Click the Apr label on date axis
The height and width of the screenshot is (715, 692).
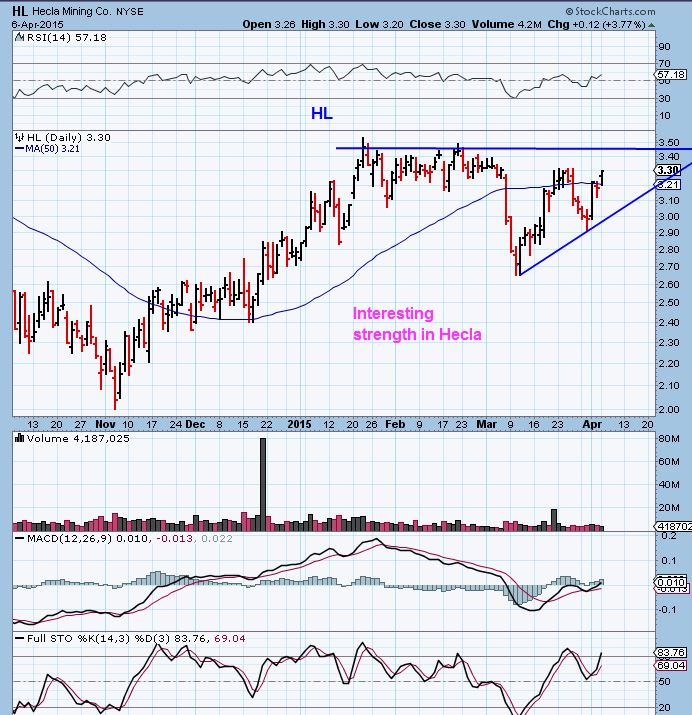pyautogui.click(x=592, y=424)
